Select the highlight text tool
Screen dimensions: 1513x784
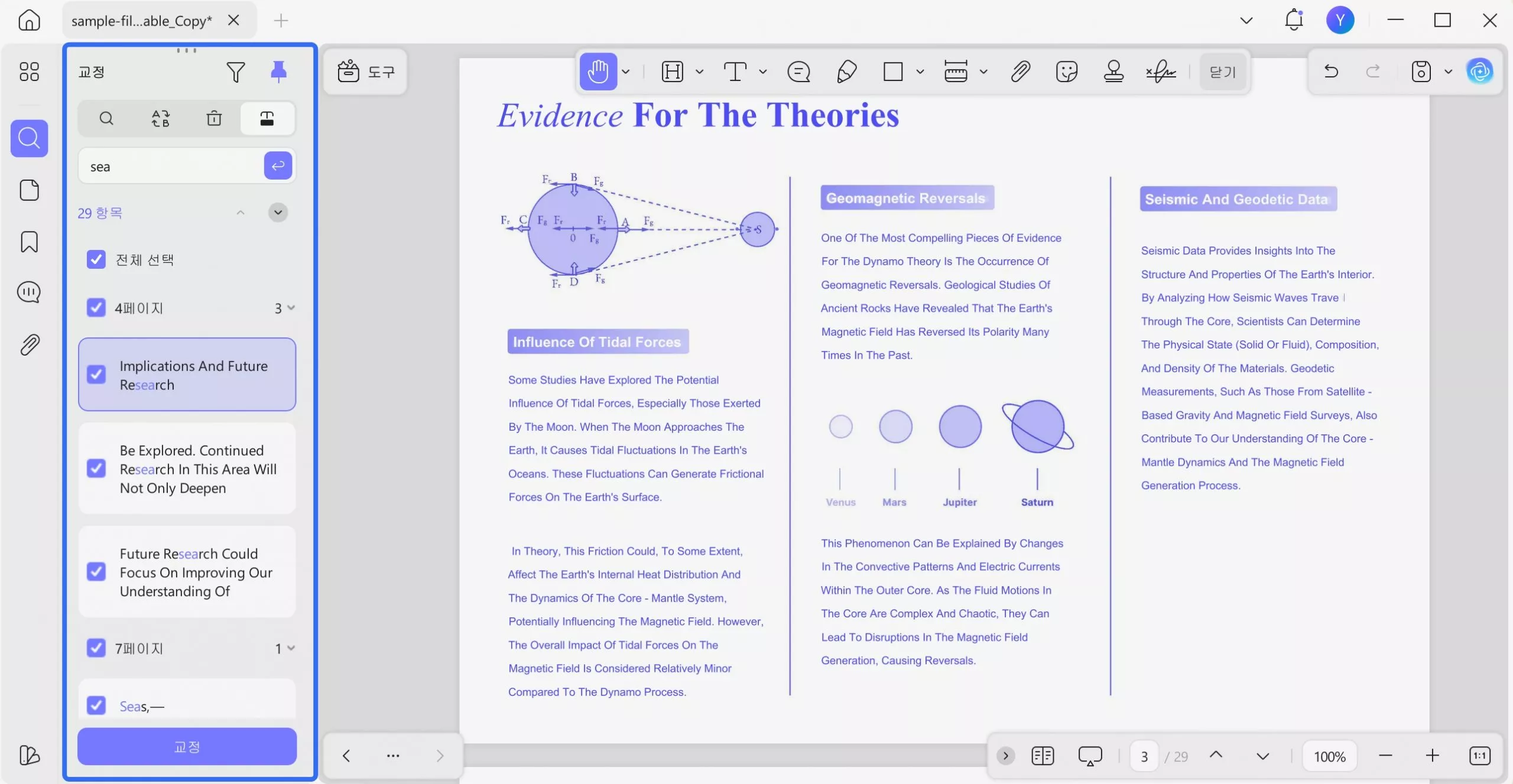tap(673, 72)
